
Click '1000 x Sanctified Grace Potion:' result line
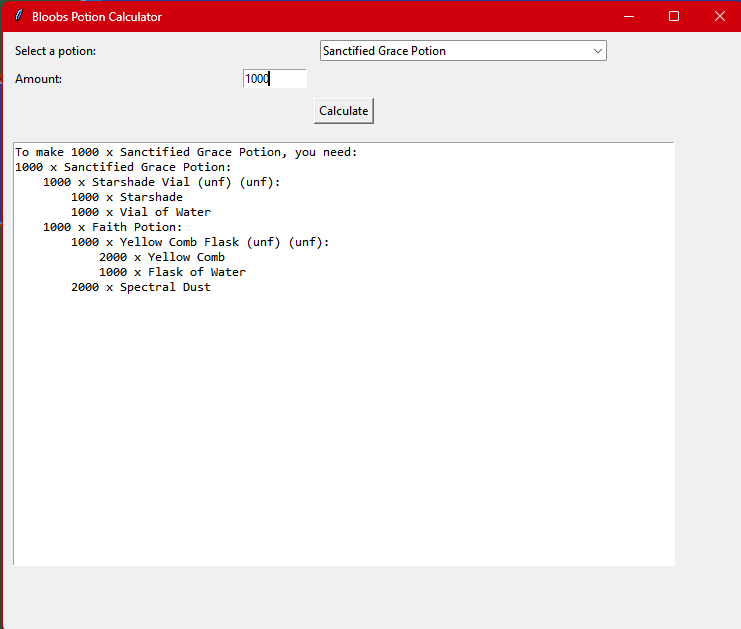(123, 167)
